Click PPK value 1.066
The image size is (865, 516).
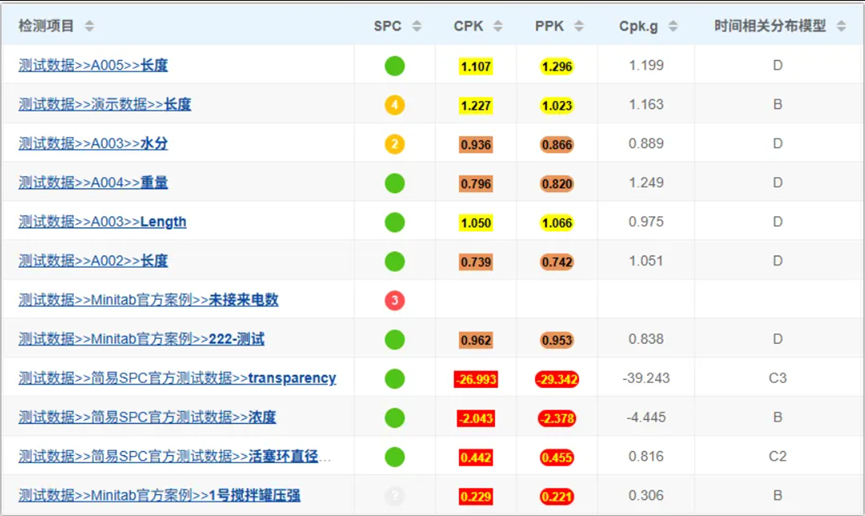coord(557,224)
